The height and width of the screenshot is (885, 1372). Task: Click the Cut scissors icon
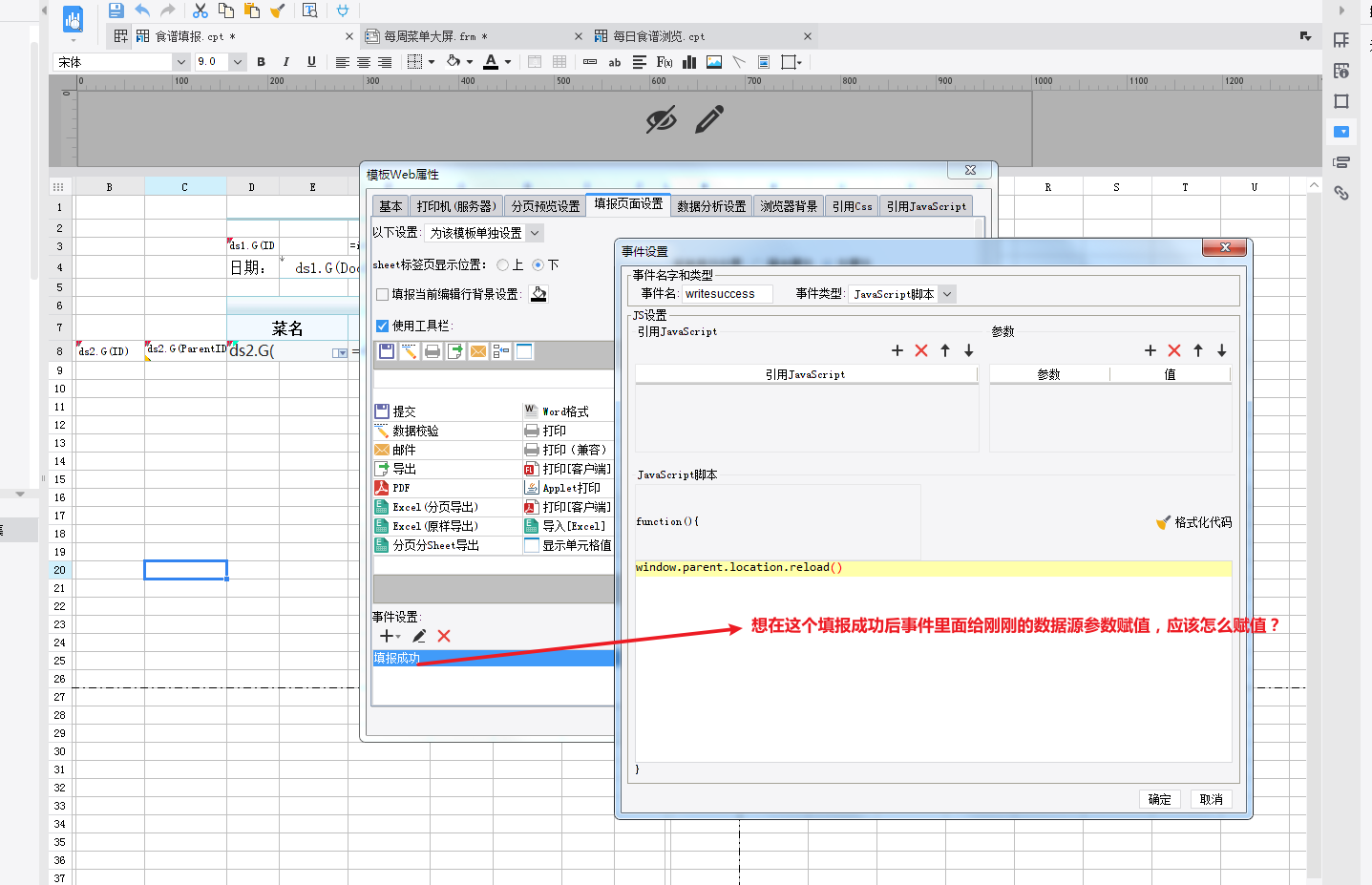click(200, 11)
